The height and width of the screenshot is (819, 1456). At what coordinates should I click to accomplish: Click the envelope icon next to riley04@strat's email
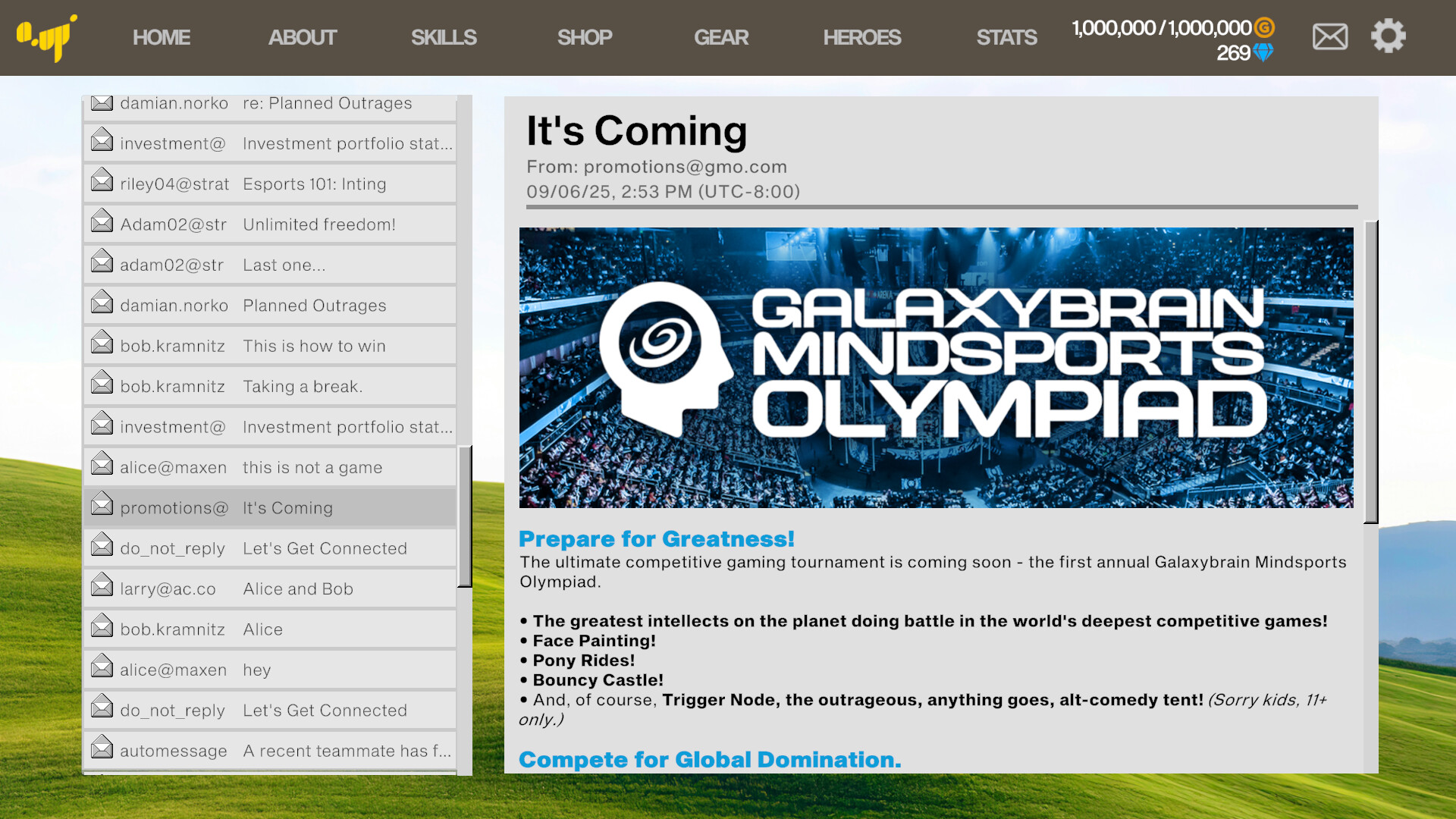click(x=102, y=179)
